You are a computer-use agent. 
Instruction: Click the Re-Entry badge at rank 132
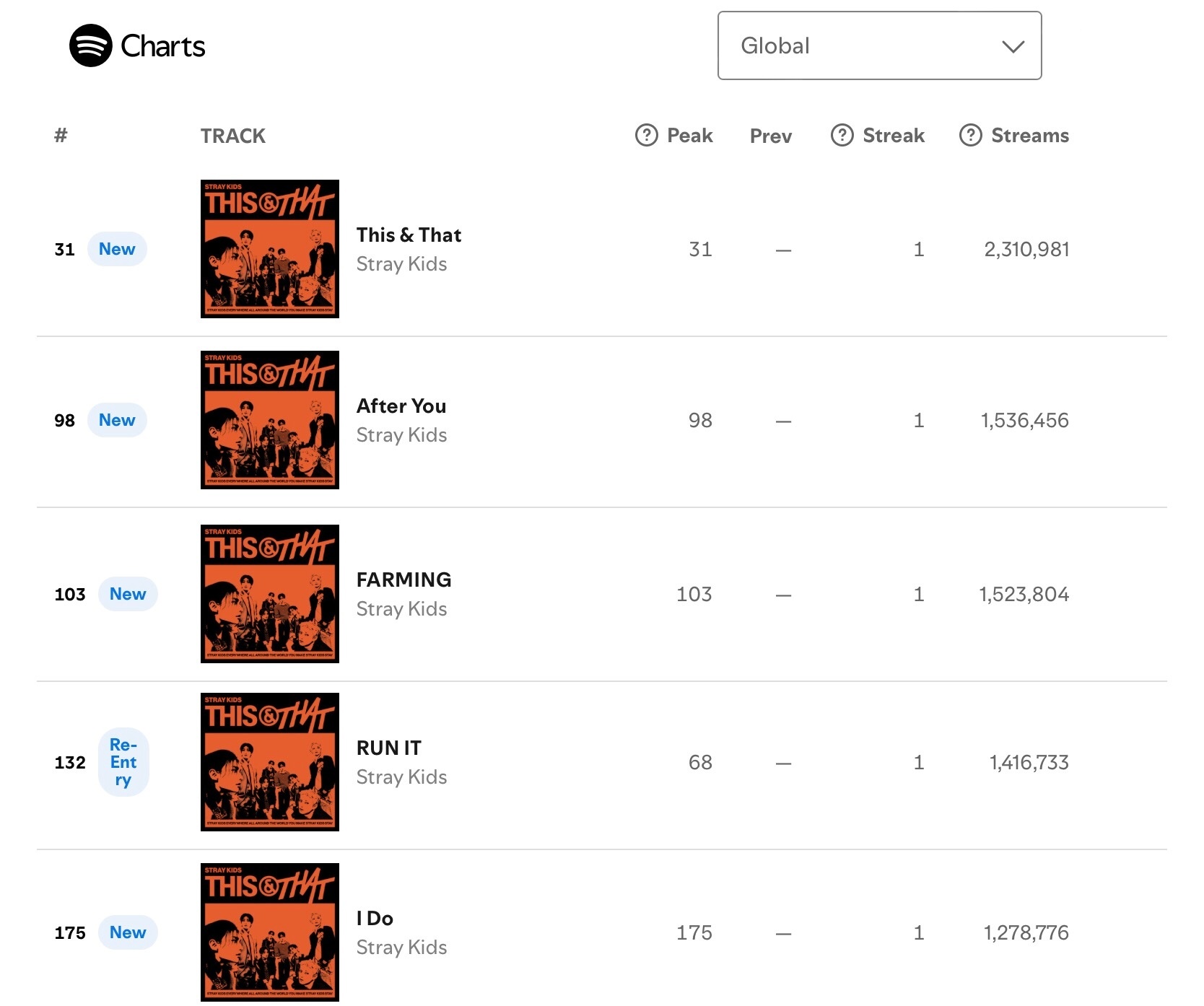coord(123,762)
